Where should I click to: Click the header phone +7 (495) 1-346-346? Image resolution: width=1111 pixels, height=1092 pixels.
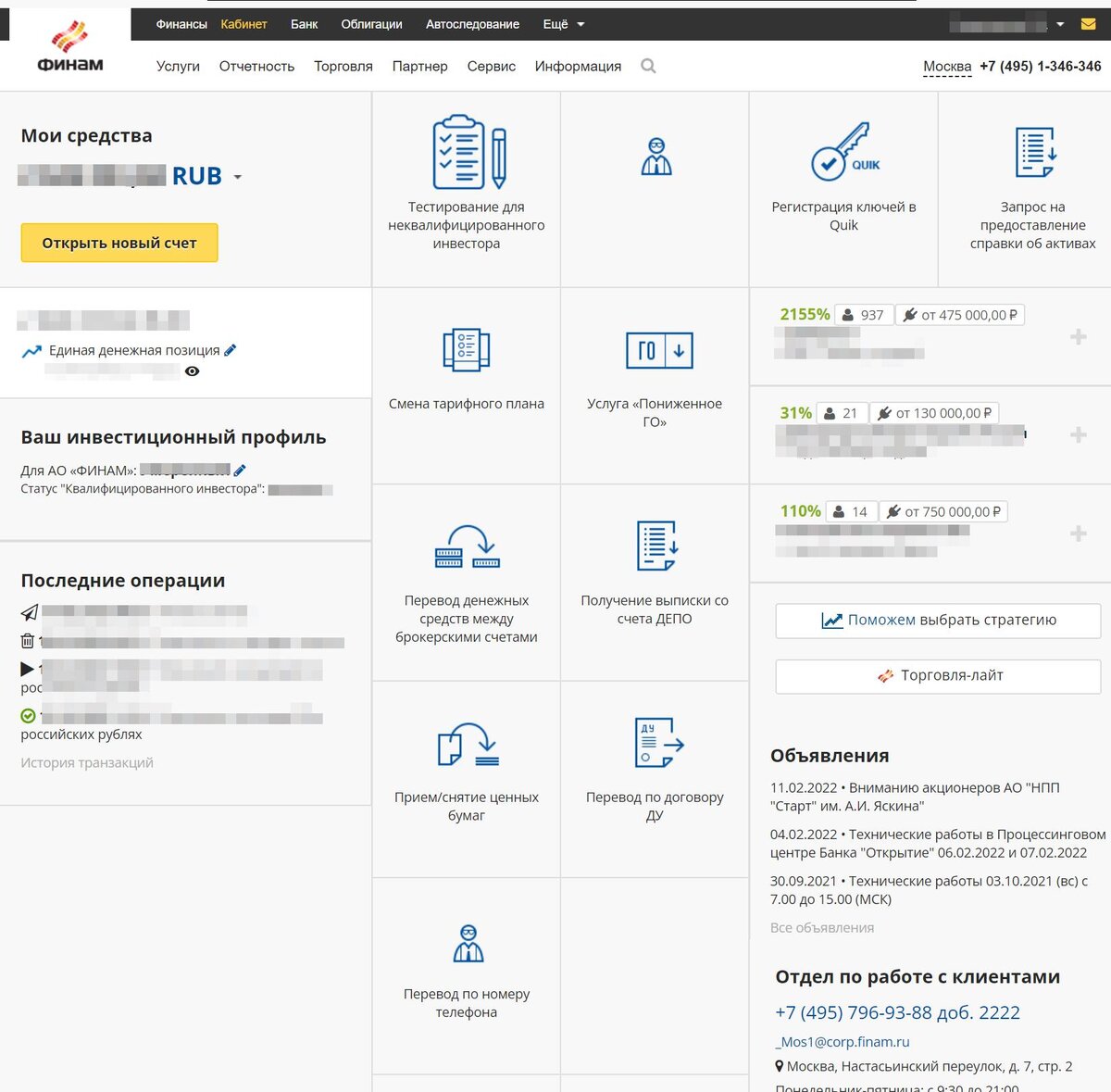(1041, 67)
